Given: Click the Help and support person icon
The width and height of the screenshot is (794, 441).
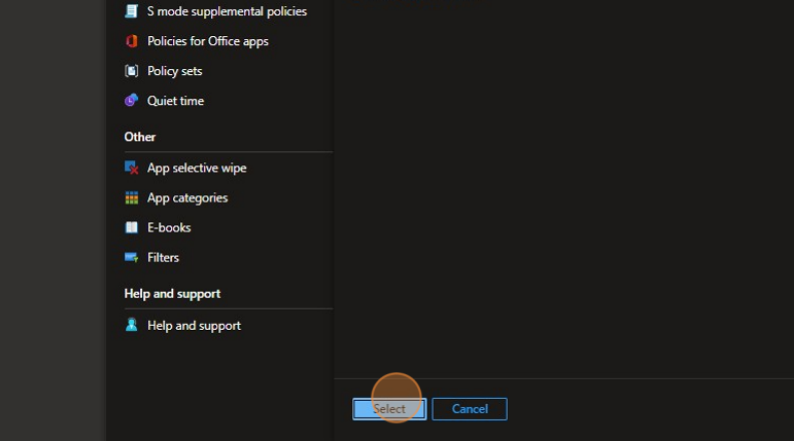Looking at the screenshot, I should [x=131, y=325].
